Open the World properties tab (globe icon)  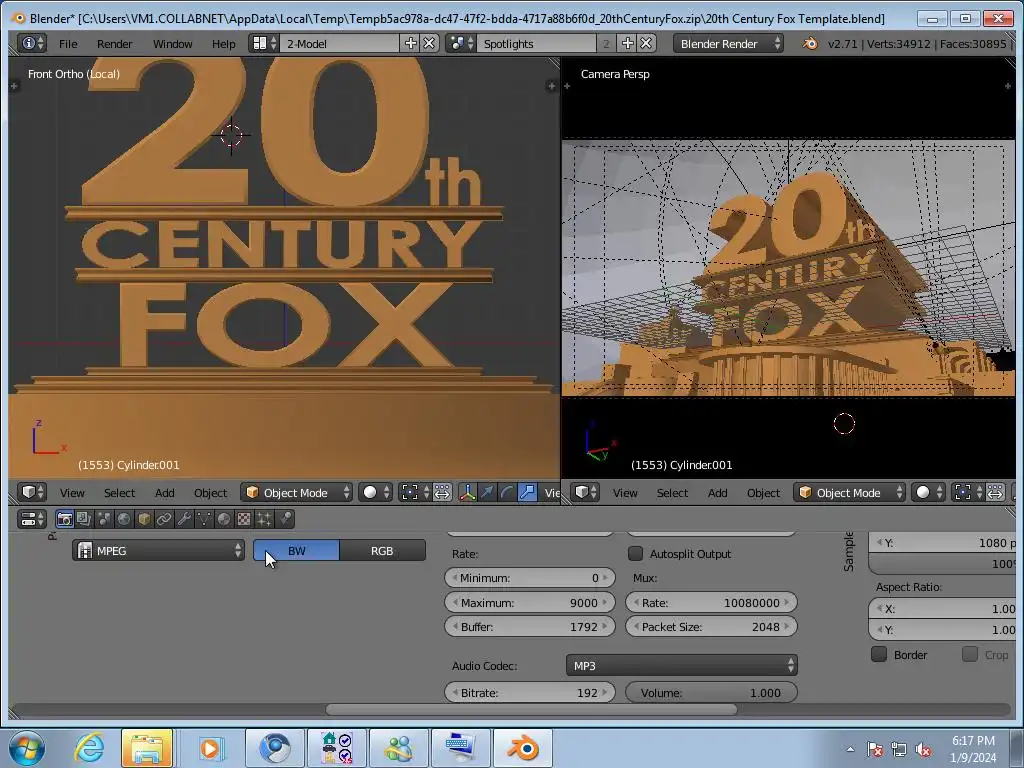coord(124,519)
